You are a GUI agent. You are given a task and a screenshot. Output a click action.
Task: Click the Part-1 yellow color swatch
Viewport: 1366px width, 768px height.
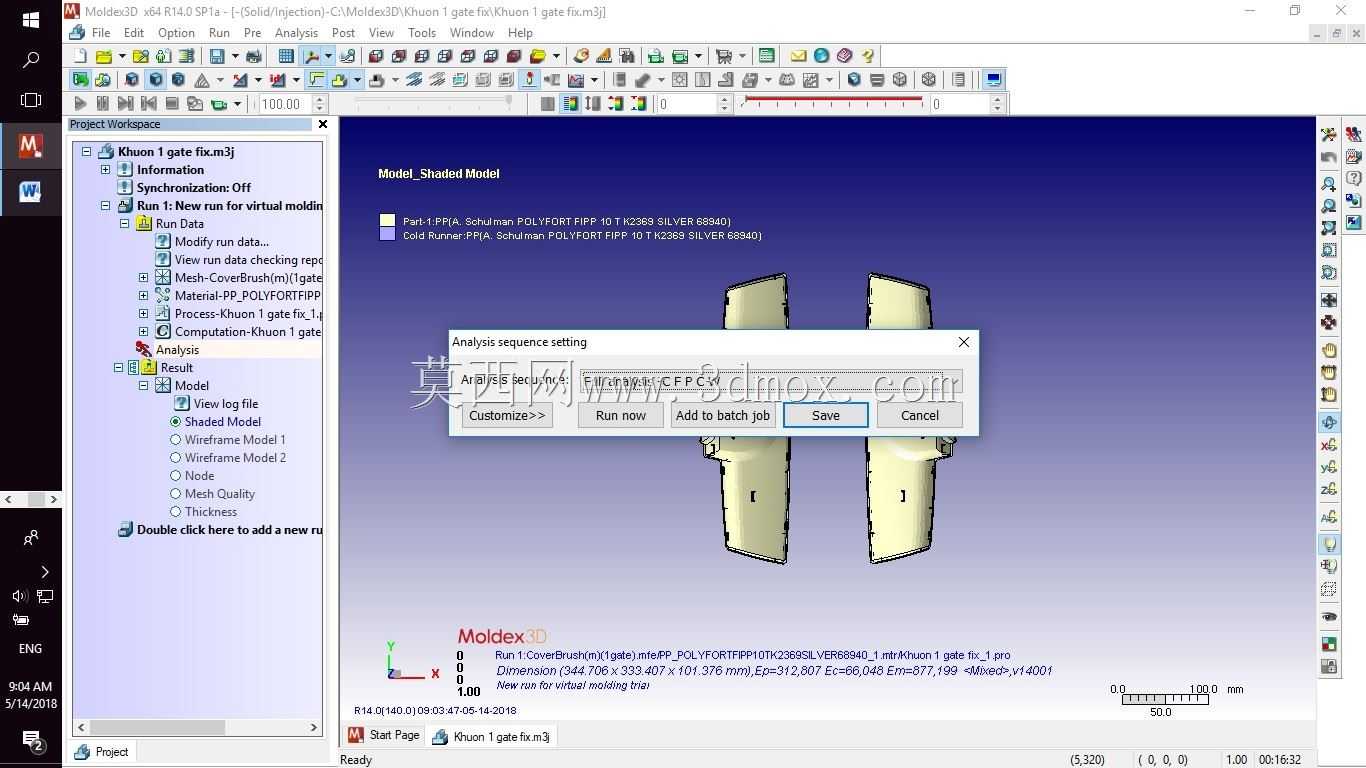(x=387, y=221)
